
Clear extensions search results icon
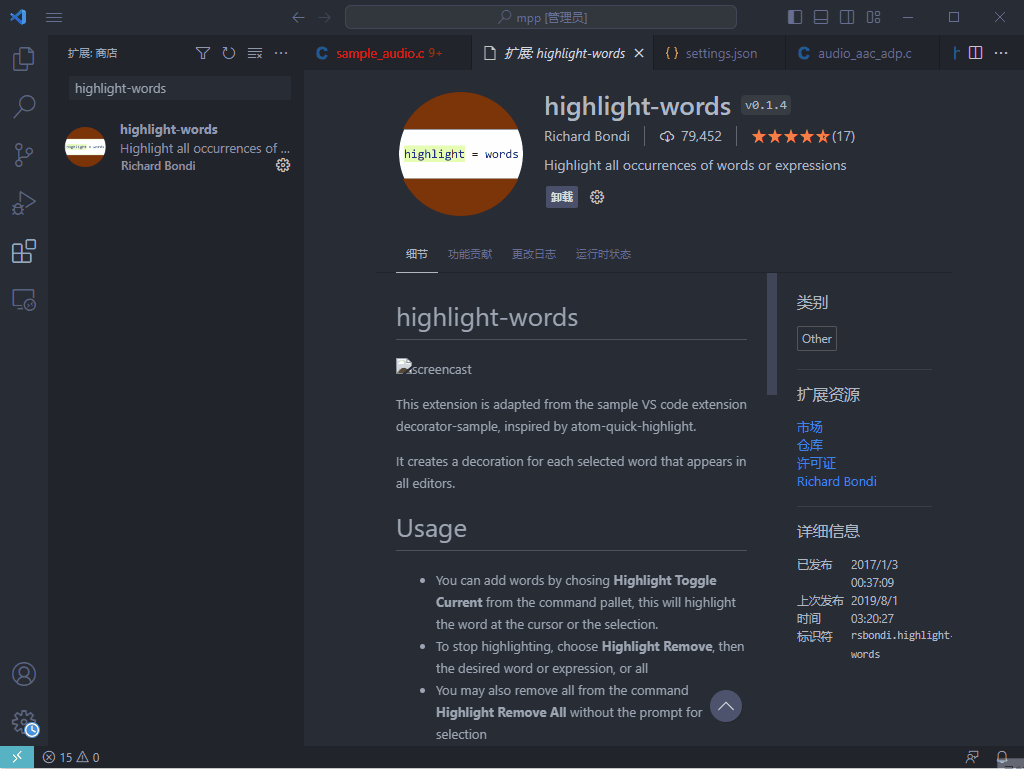(255, 53)
